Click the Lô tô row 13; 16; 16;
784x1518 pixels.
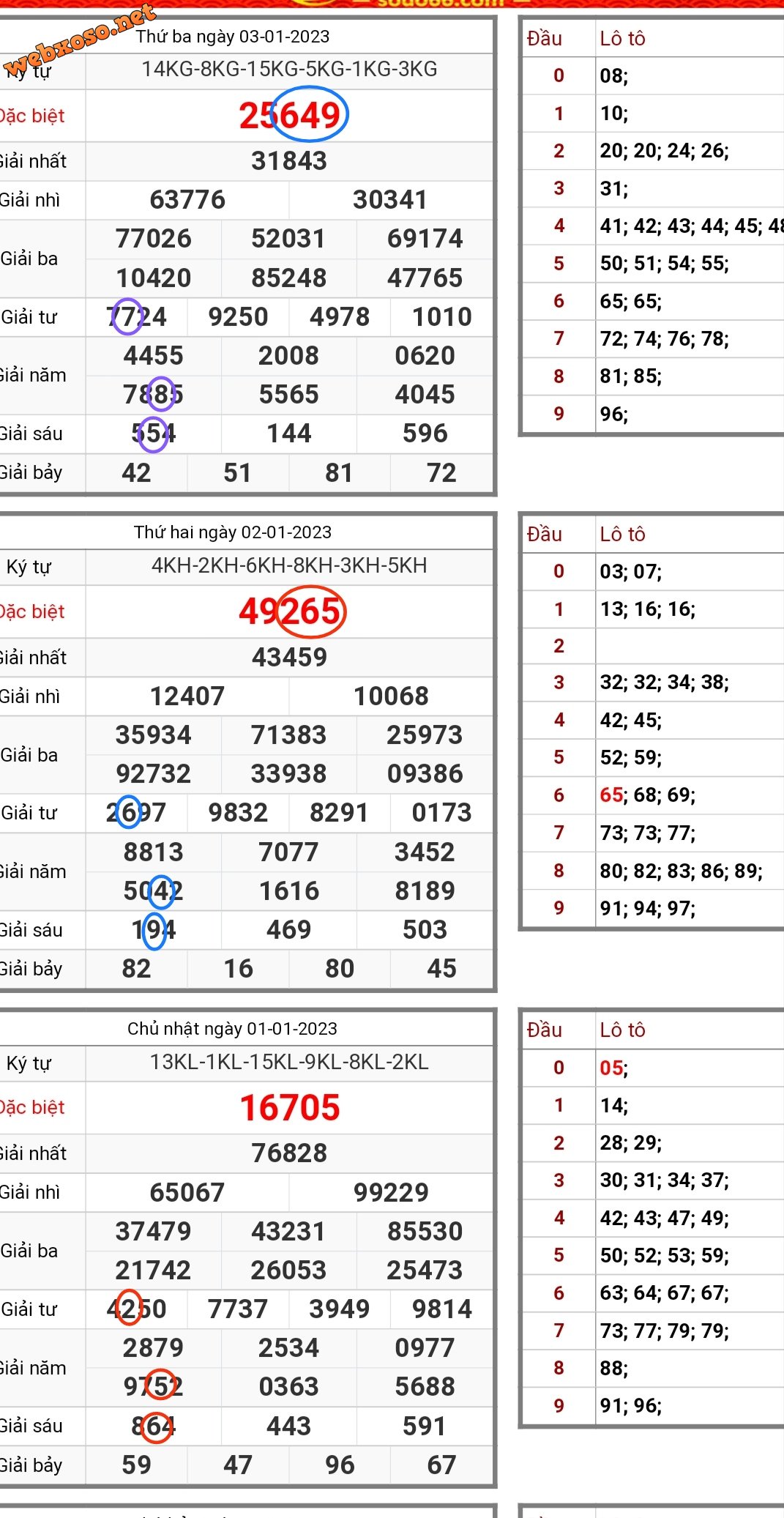click(x=648, y=609)
